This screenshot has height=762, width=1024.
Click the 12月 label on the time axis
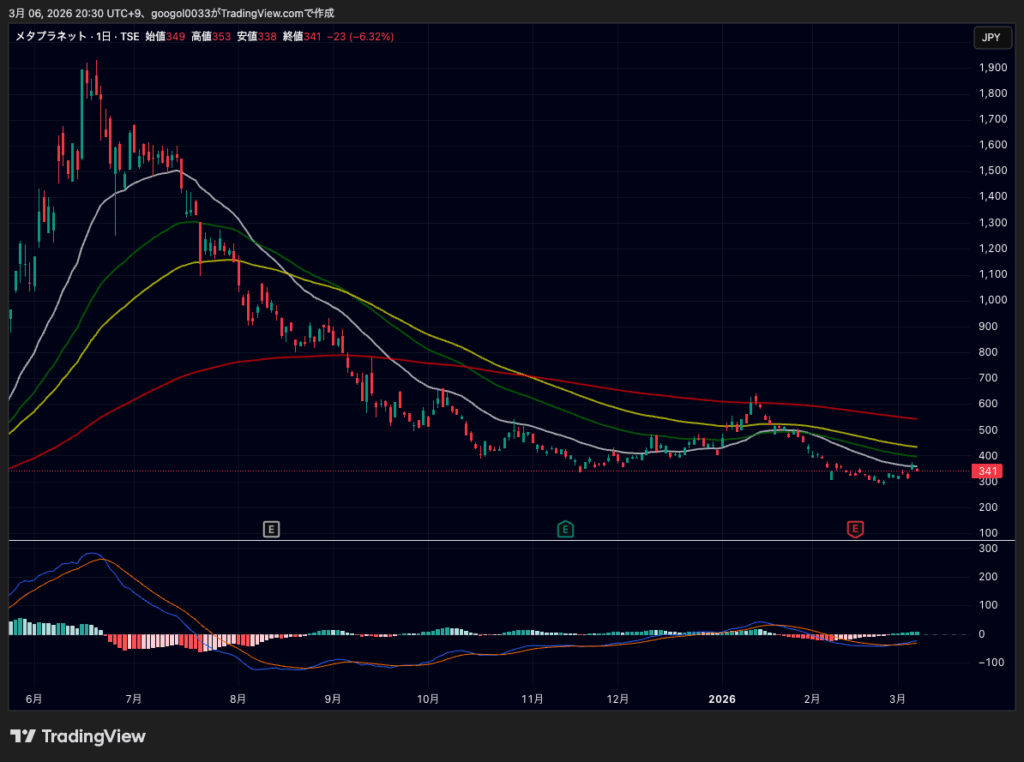click(x=617, y=699)
